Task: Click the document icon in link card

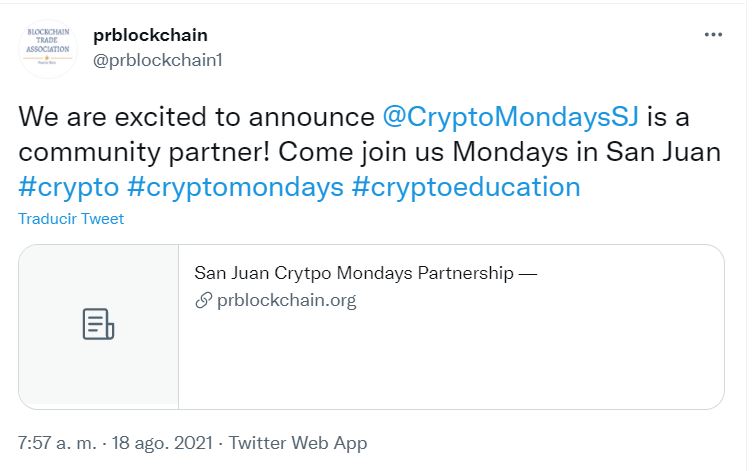Action: pyautogui.click(x=98, y=324)
